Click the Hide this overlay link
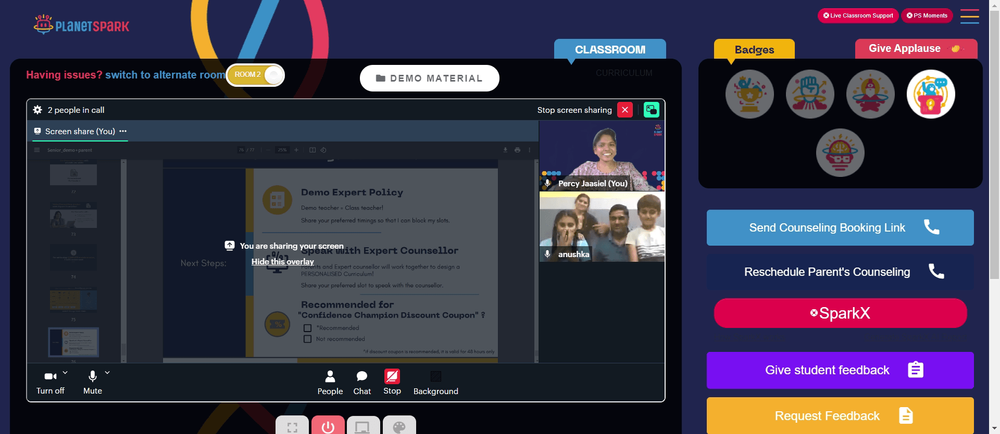1000x434 pixels. coord(283,262)
